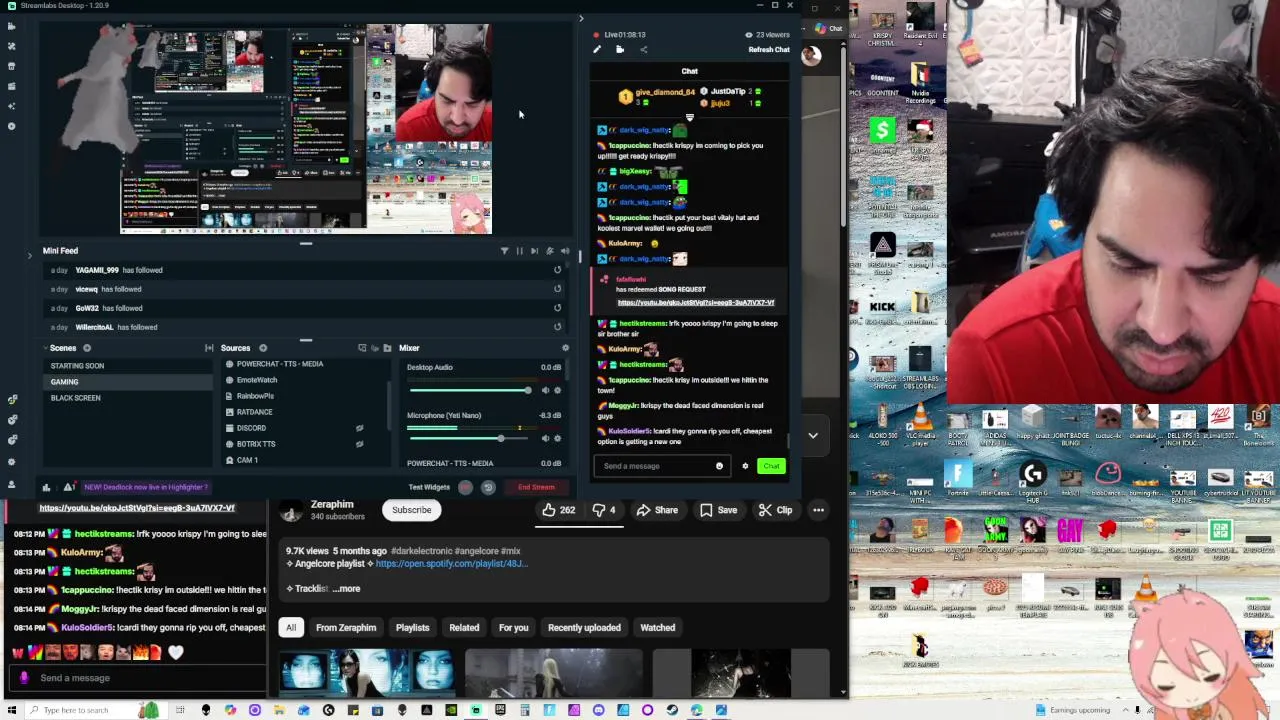This screenshot has height=720, width=1280.
Task: Mute alert sounds in Mini Feed
Action: [565, 251]
